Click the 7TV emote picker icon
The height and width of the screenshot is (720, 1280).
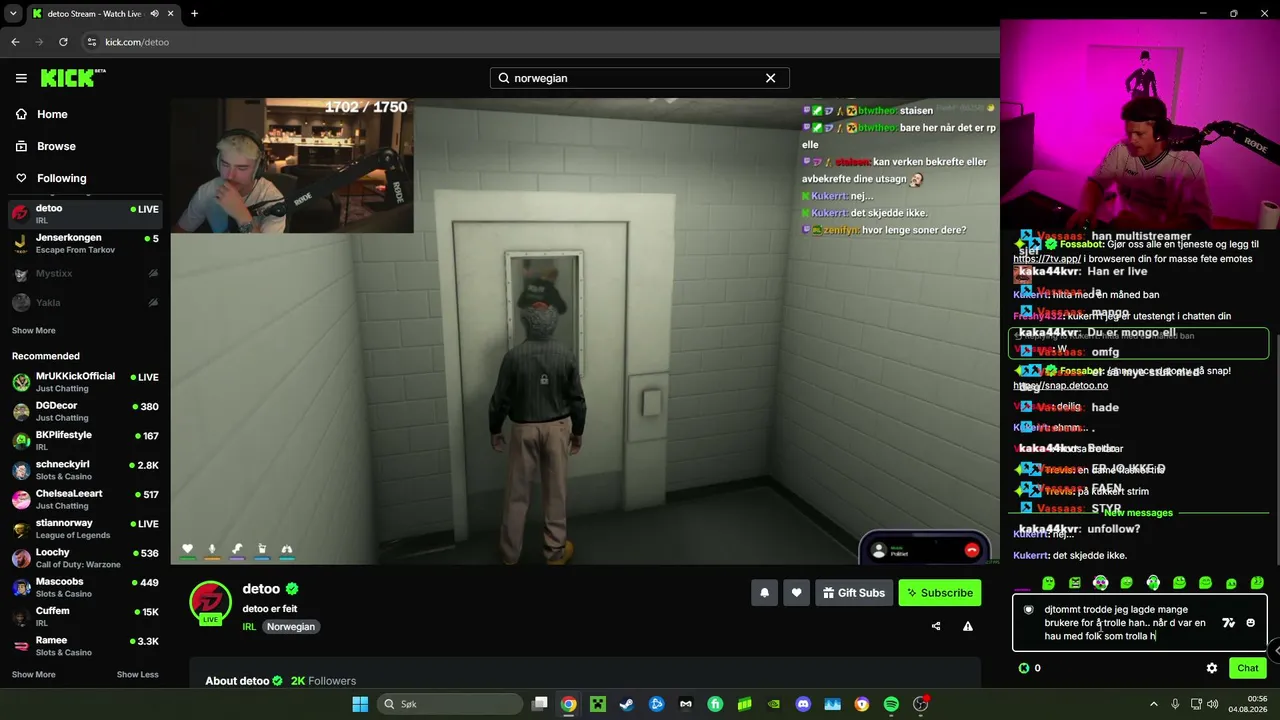(x=1229, y=623)
